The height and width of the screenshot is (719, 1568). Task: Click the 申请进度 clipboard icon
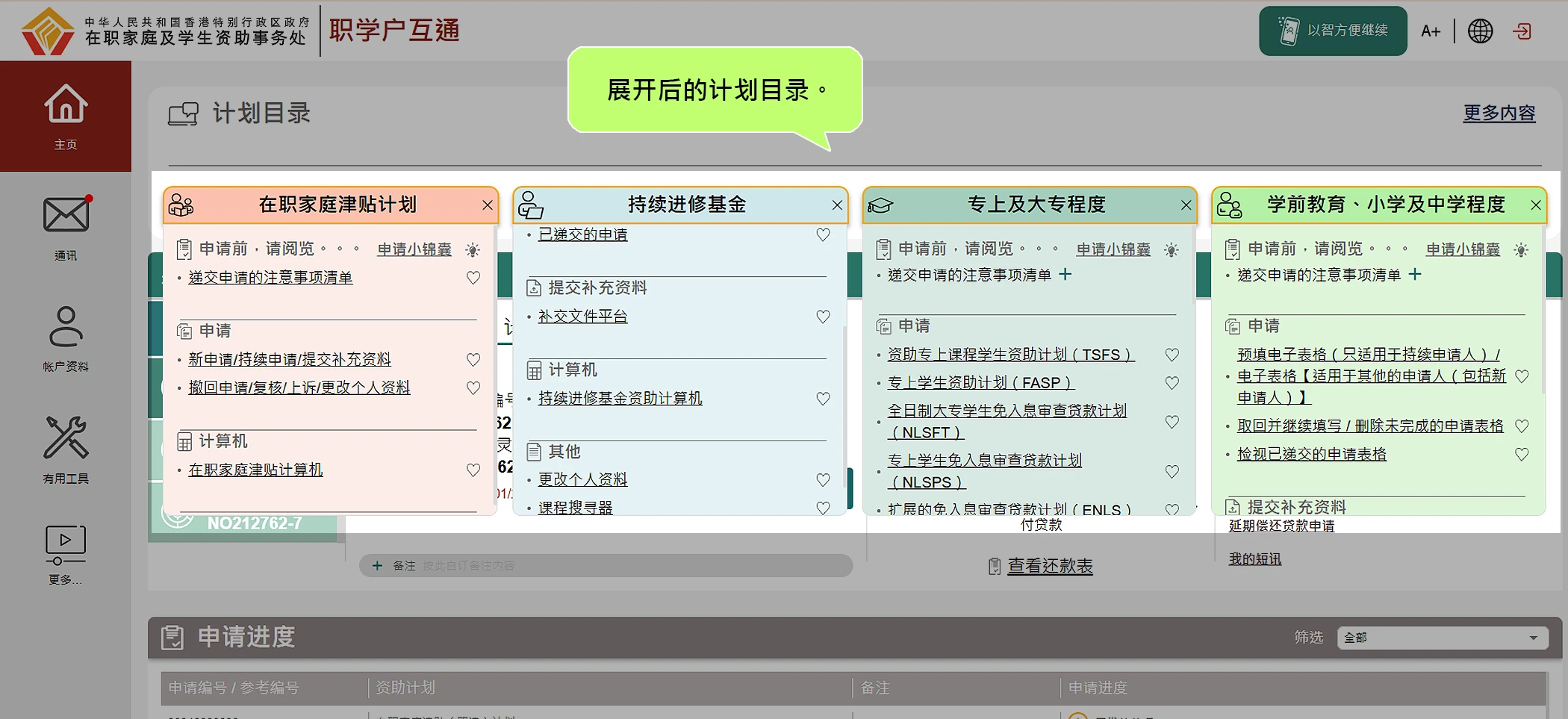pos(172,638)
